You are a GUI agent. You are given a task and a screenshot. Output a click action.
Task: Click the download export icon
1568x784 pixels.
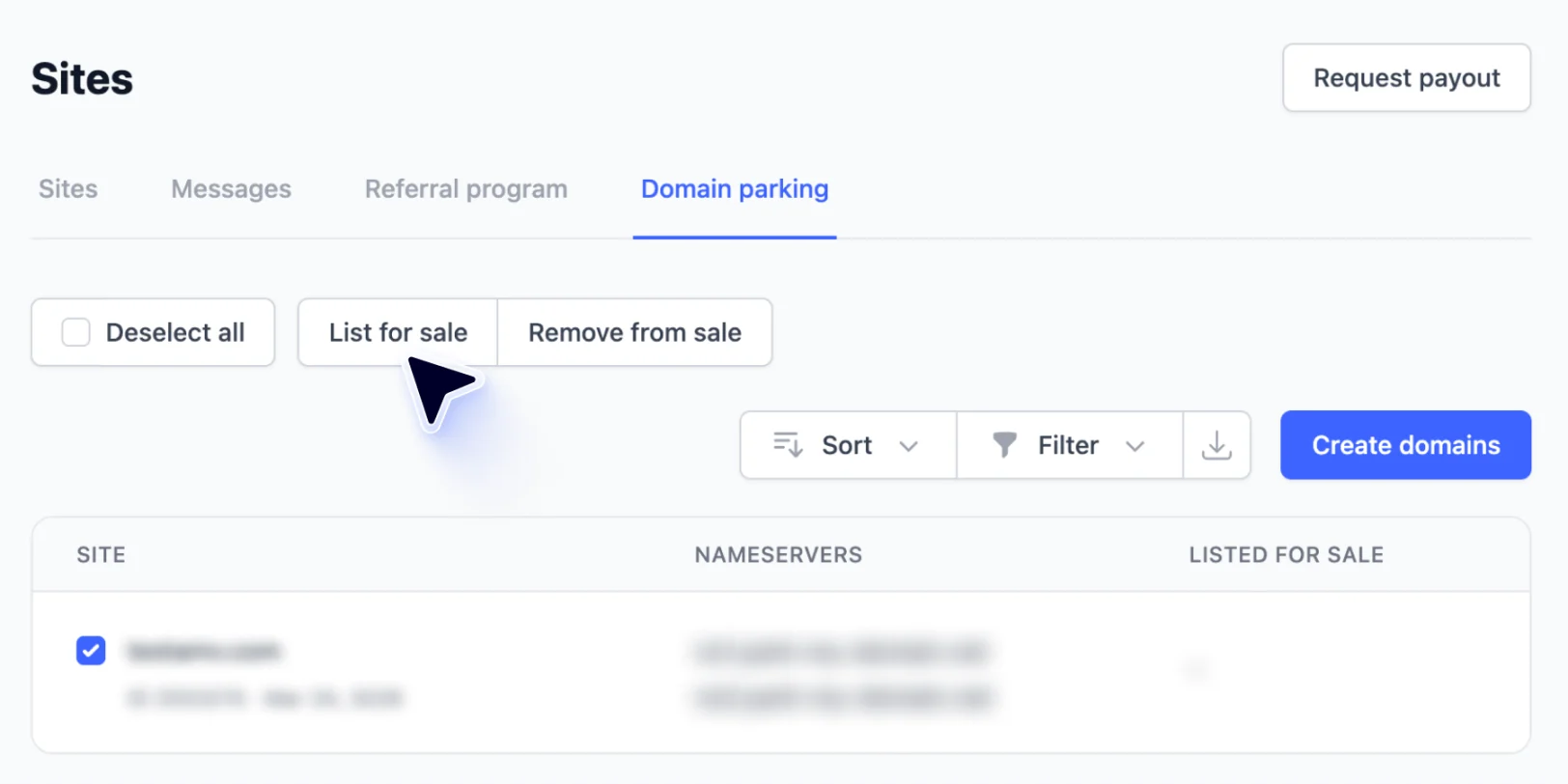point(1217,445)
